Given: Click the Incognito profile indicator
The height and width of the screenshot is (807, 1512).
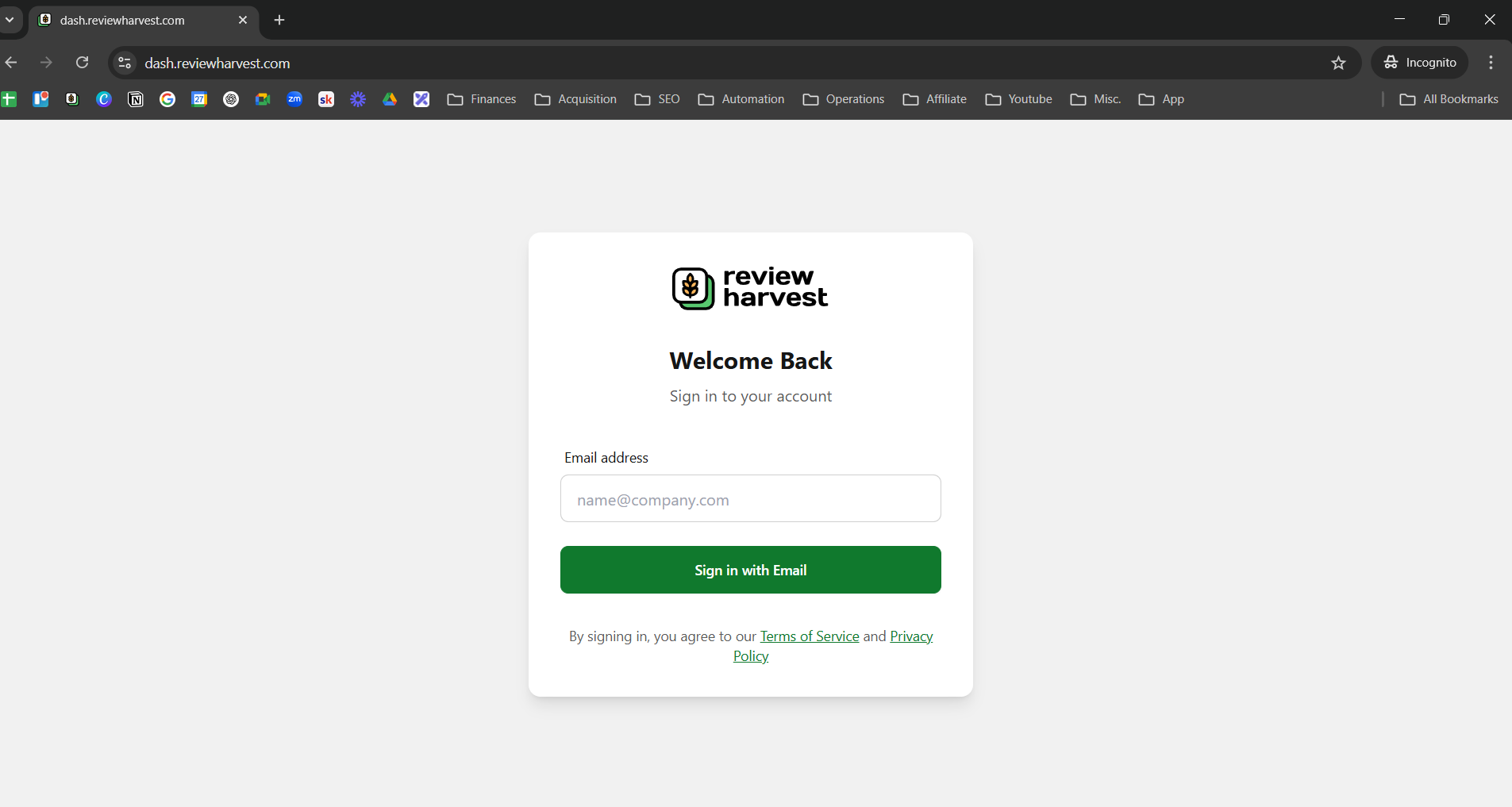Looking at the screenshot, I should pyautogui.click(x=1420, y=63).
